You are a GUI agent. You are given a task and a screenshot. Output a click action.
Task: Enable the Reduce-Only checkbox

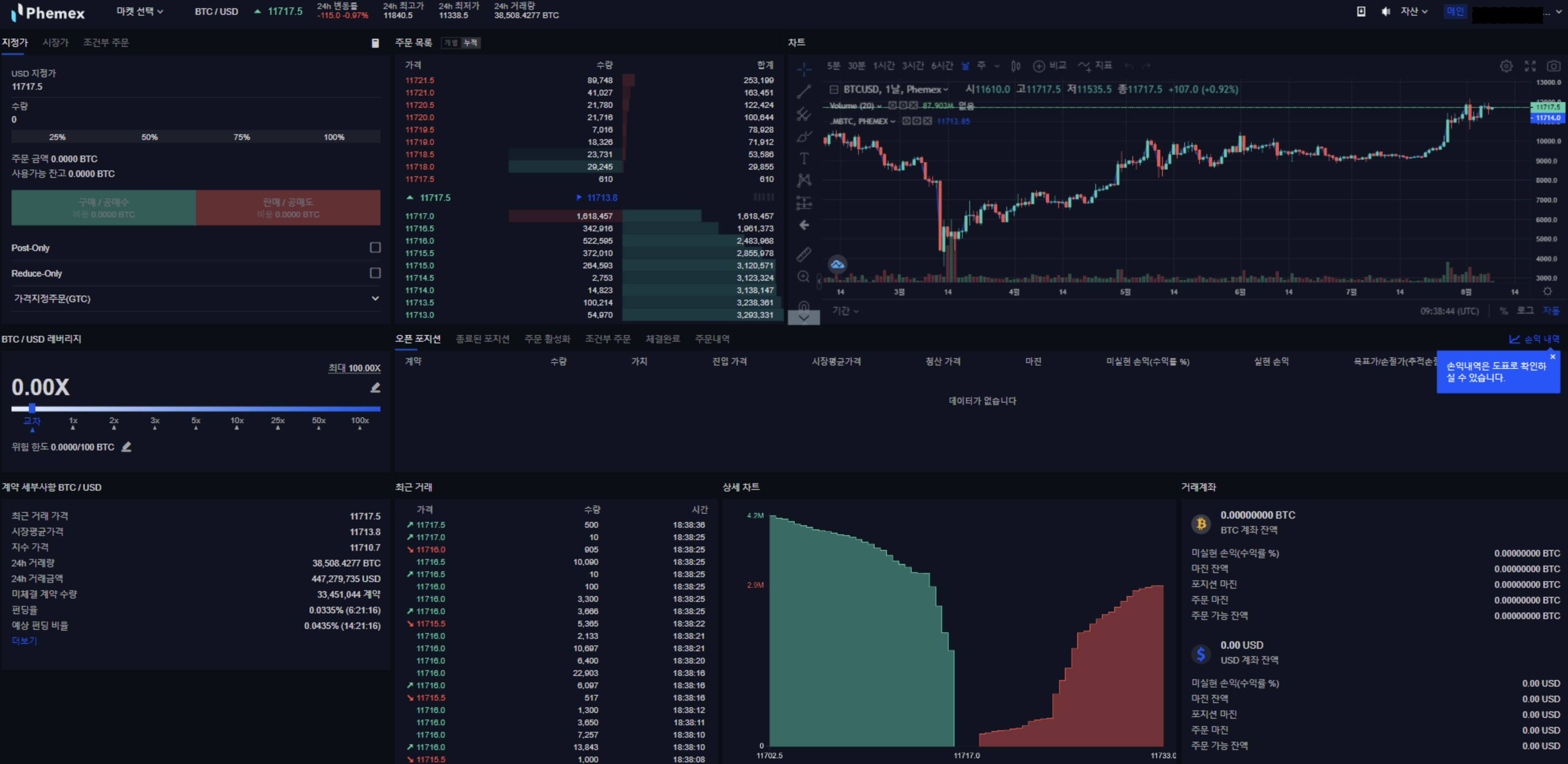(375, 273)
